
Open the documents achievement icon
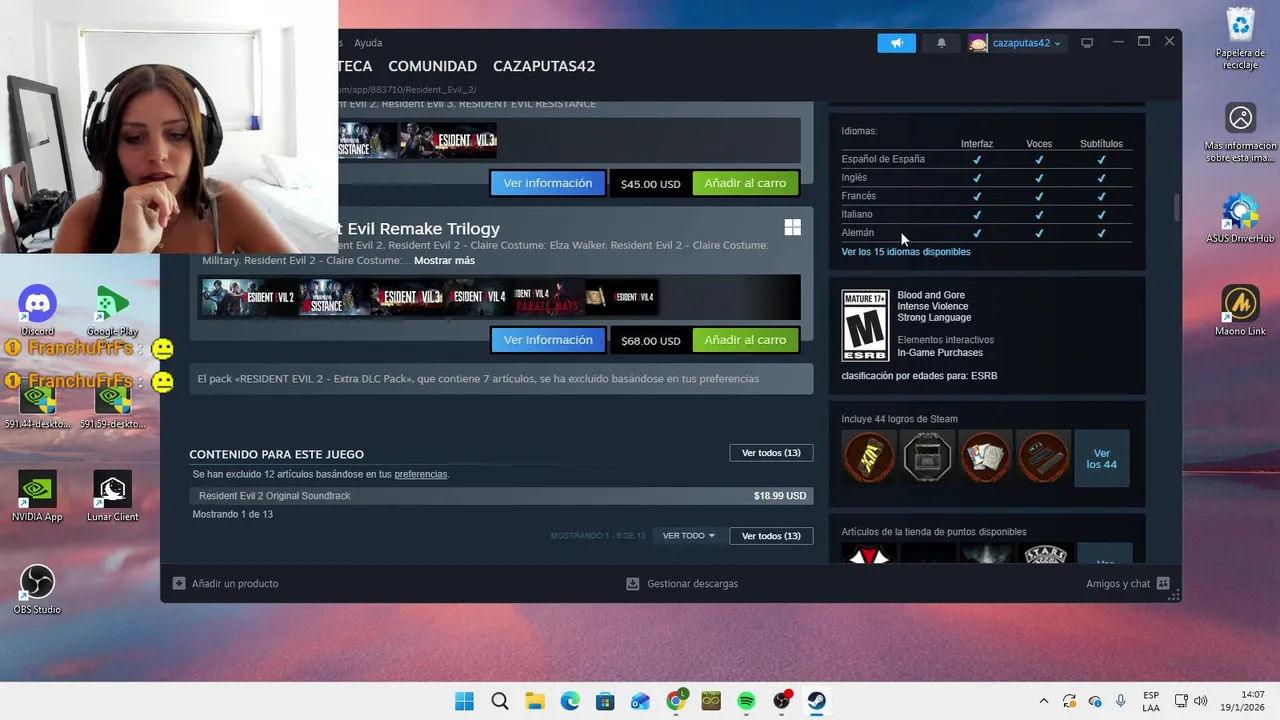985,458
